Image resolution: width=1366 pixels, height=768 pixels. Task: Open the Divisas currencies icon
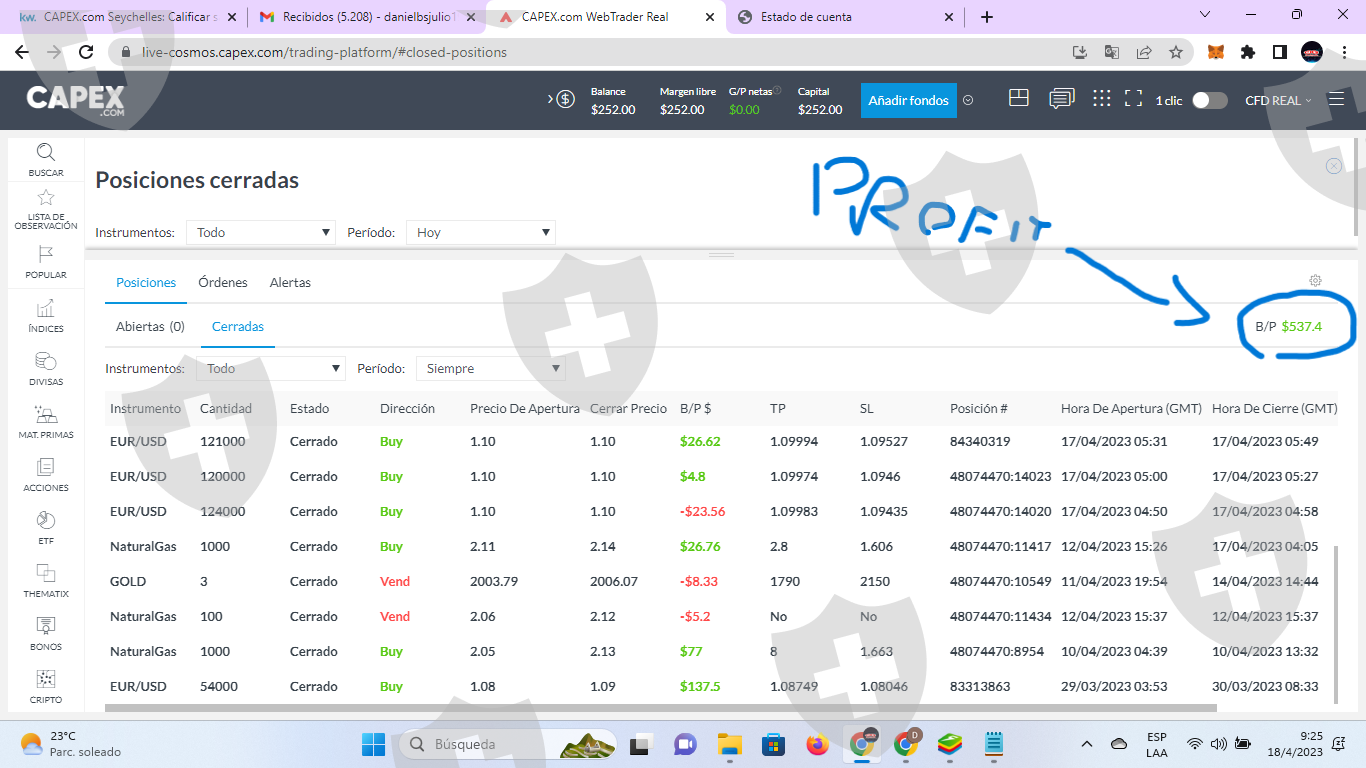point(46,361)
